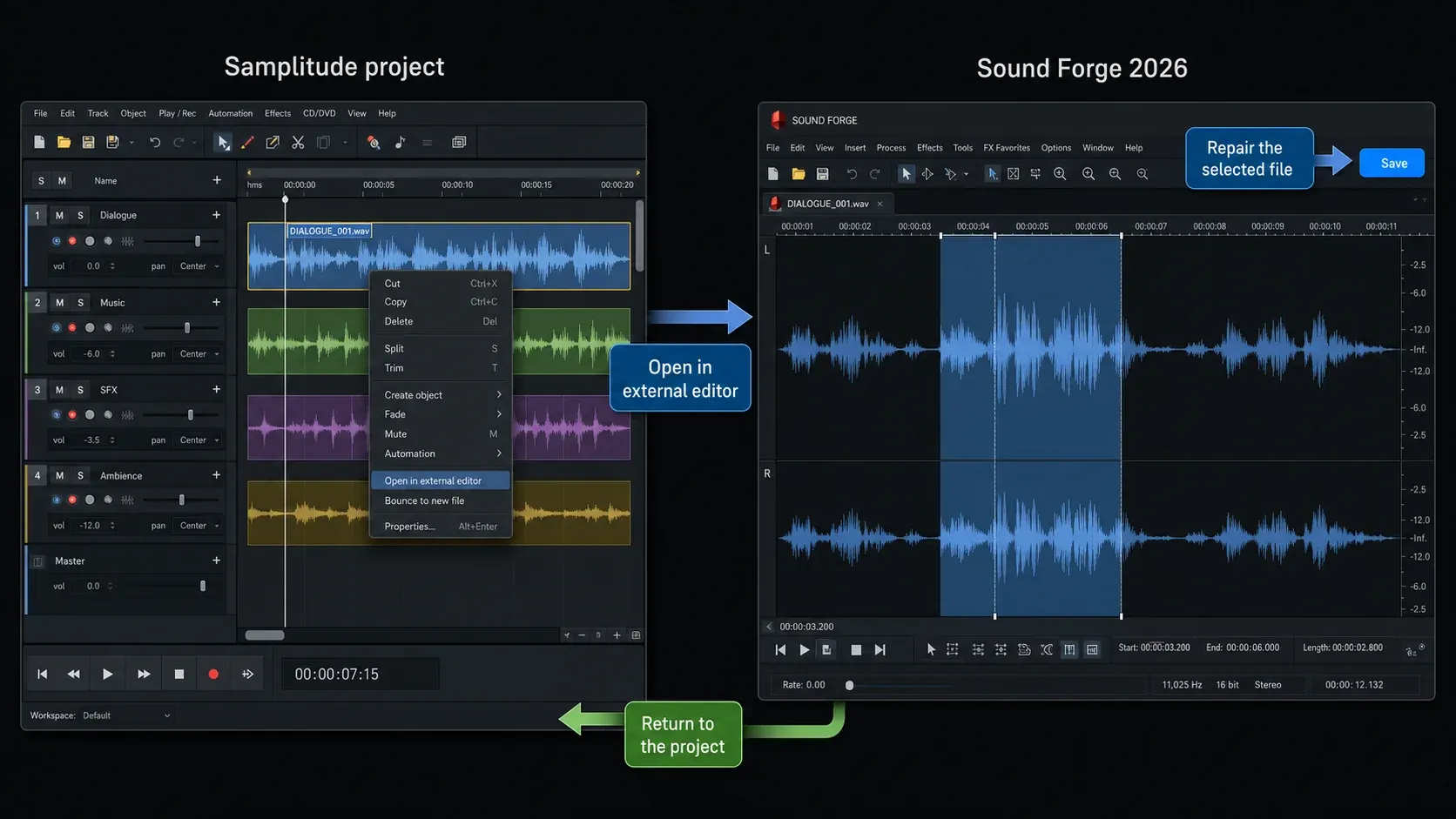The height and width of the screenshot is (819, 1456).
Task: Expand the Fade submenu
Action: [x=441, y=414]
